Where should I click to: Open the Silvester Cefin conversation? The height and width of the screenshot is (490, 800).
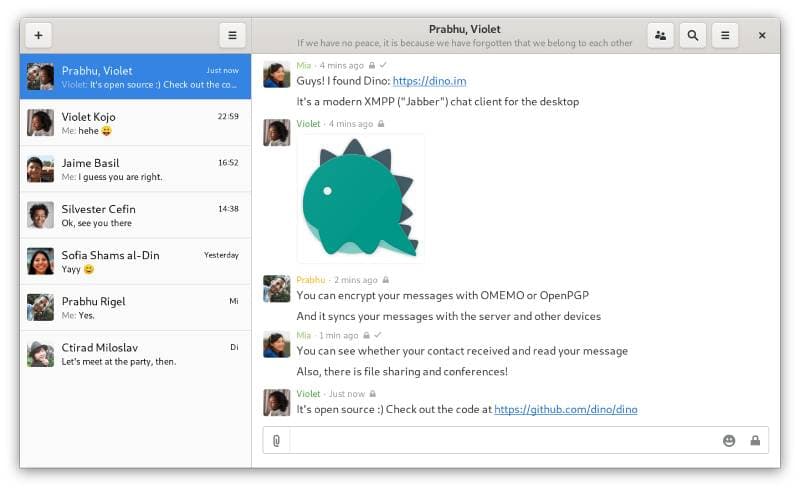[x=135, y=215]
